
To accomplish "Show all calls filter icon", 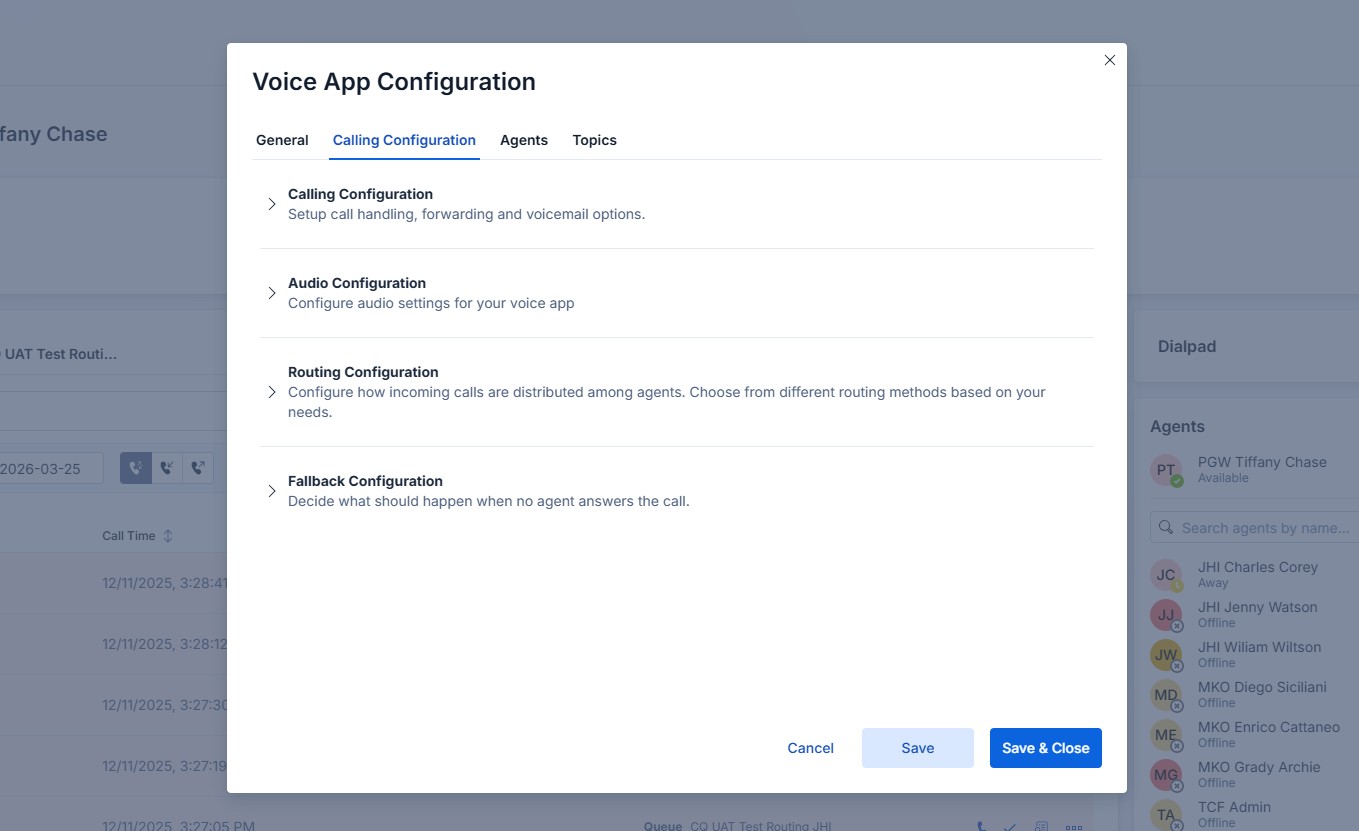I will [x=136, y=468].
